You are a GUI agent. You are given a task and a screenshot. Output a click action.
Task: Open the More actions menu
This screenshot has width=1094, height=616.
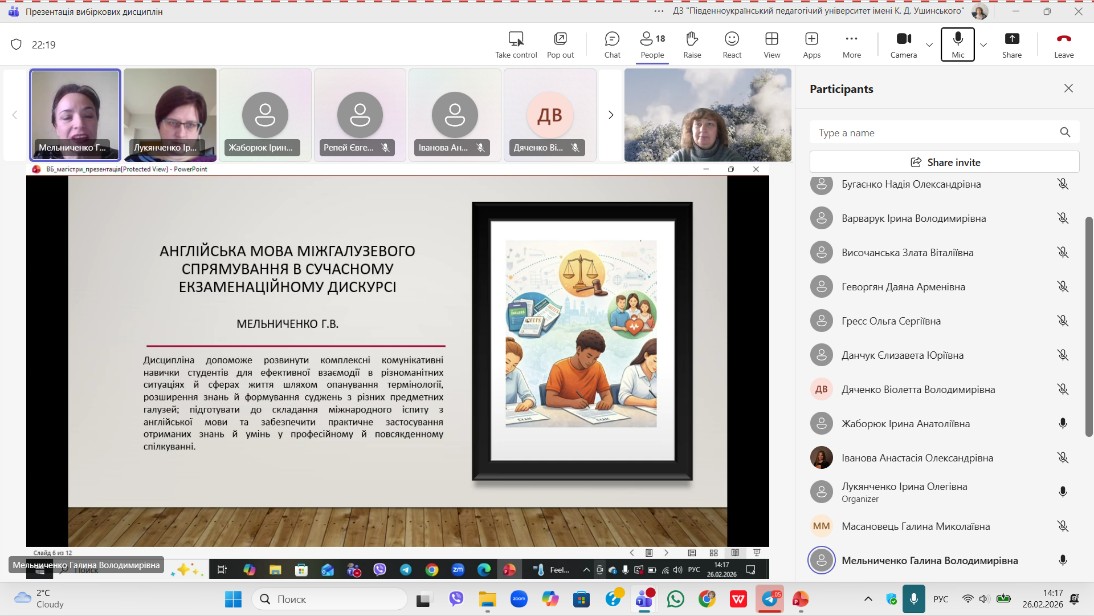click(852, 44)
